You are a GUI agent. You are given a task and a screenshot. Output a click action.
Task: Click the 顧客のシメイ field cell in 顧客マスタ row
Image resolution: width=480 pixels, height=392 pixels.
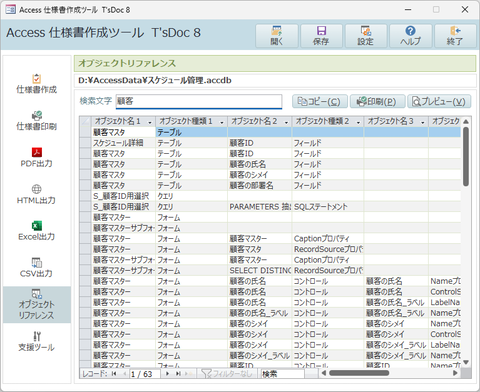click(260, 175)
